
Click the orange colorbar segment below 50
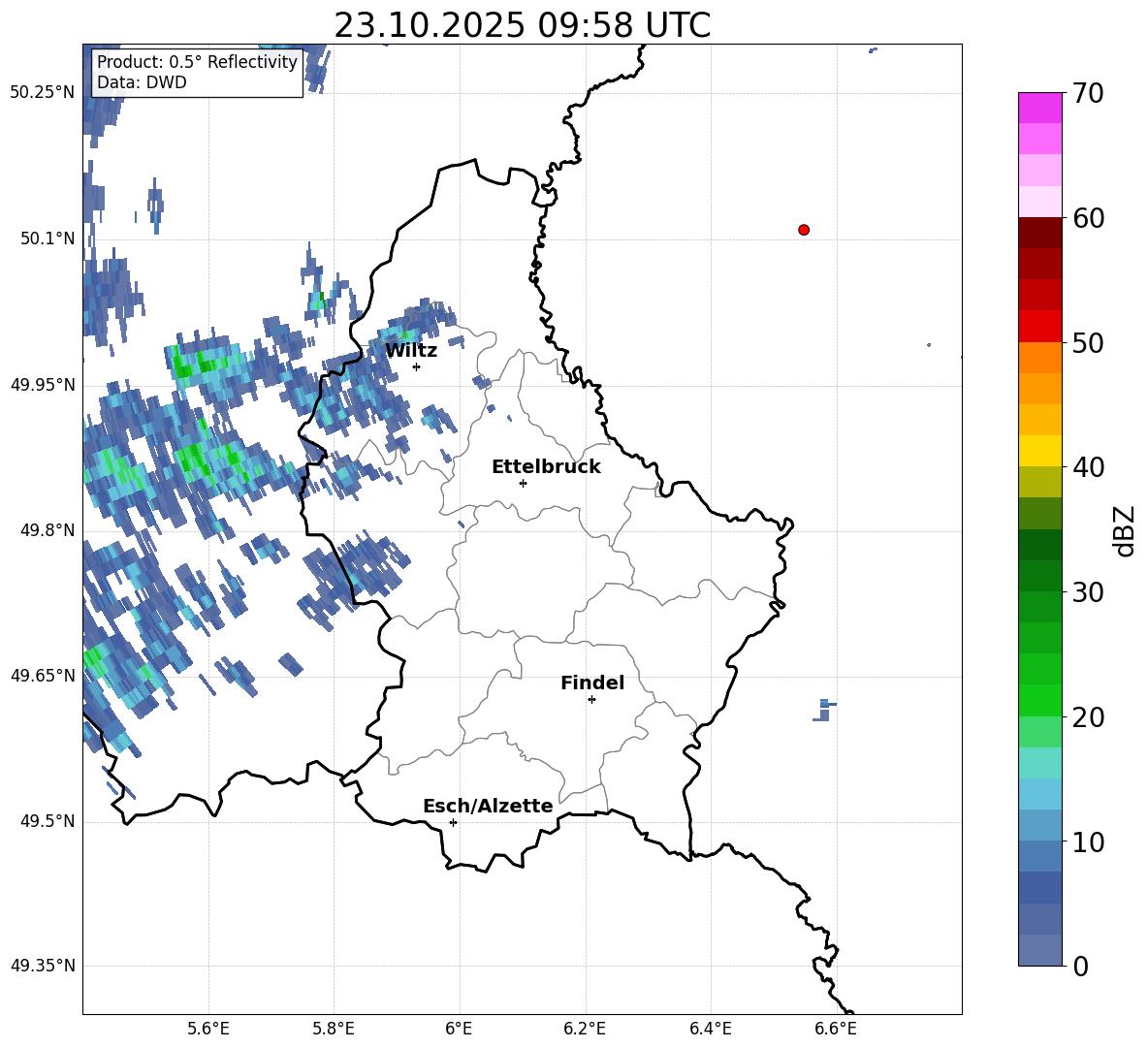pyautogui.click(x=1039, y=357)
